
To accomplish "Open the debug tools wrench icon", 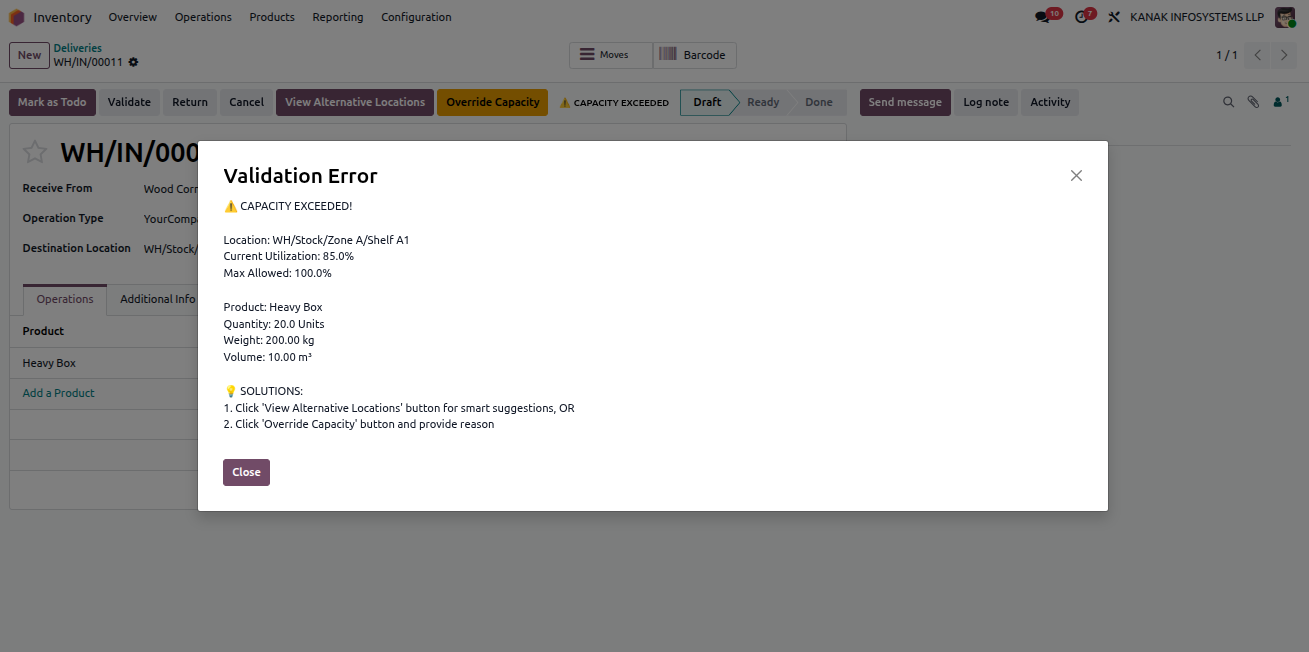I will pyautogui.click(x=1114, y=17).
